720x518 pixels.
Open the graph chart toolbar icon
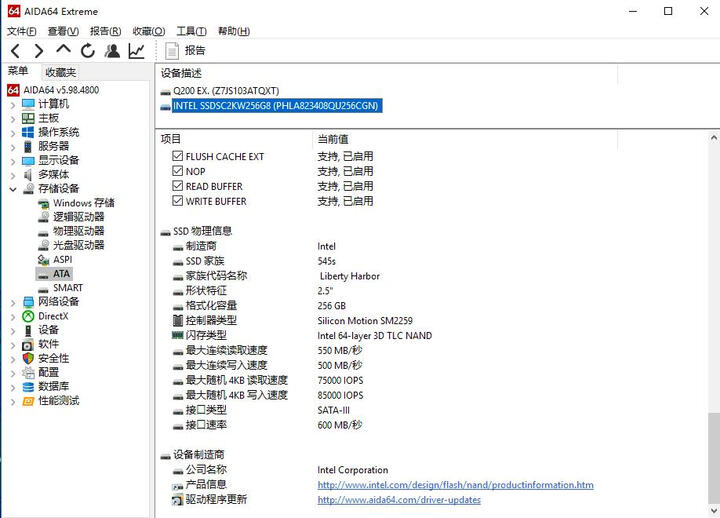click(x=136, y=51)
